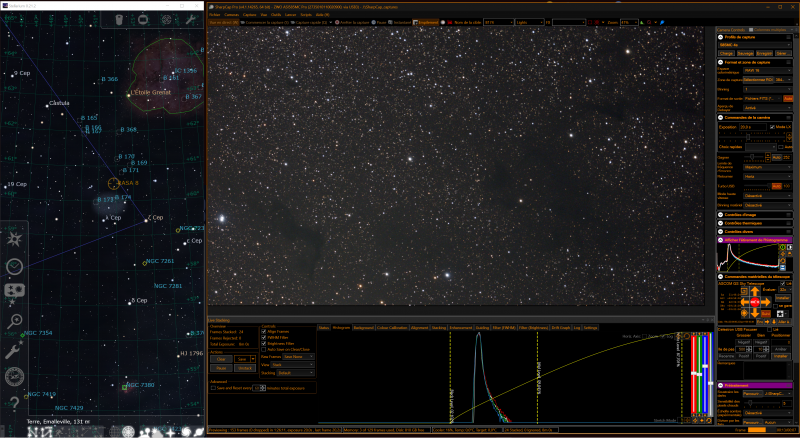Click Stellarium top toolbar oculars wrench icon

[x=190, y=20]
